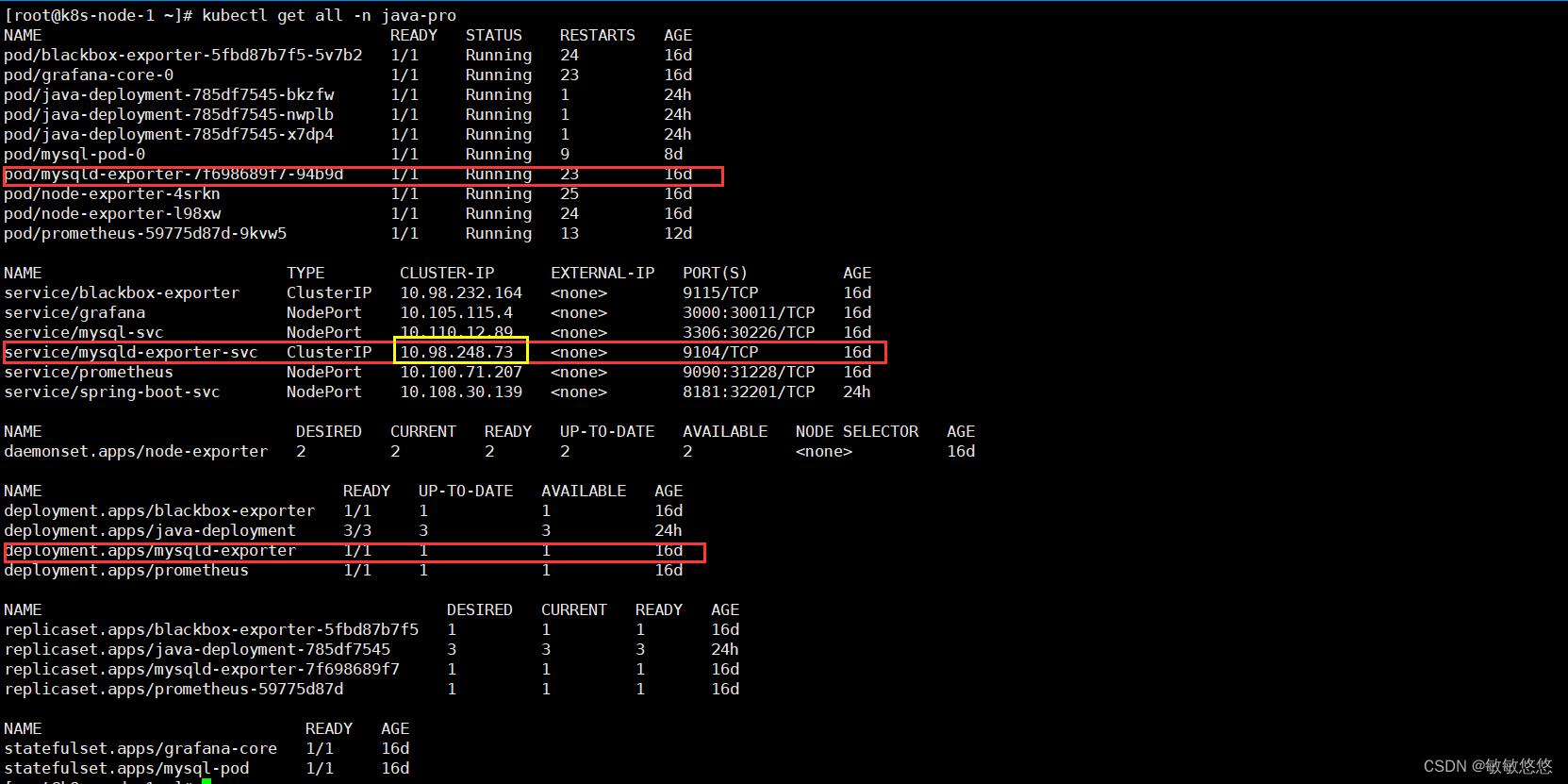Click the 12d age of prometheus pod
Viewport: 1568px width, 784px height.
(678, 233)
